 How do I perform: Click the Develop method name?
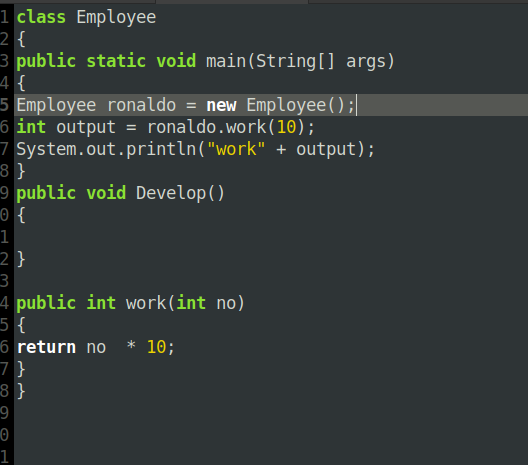(171, 194)
